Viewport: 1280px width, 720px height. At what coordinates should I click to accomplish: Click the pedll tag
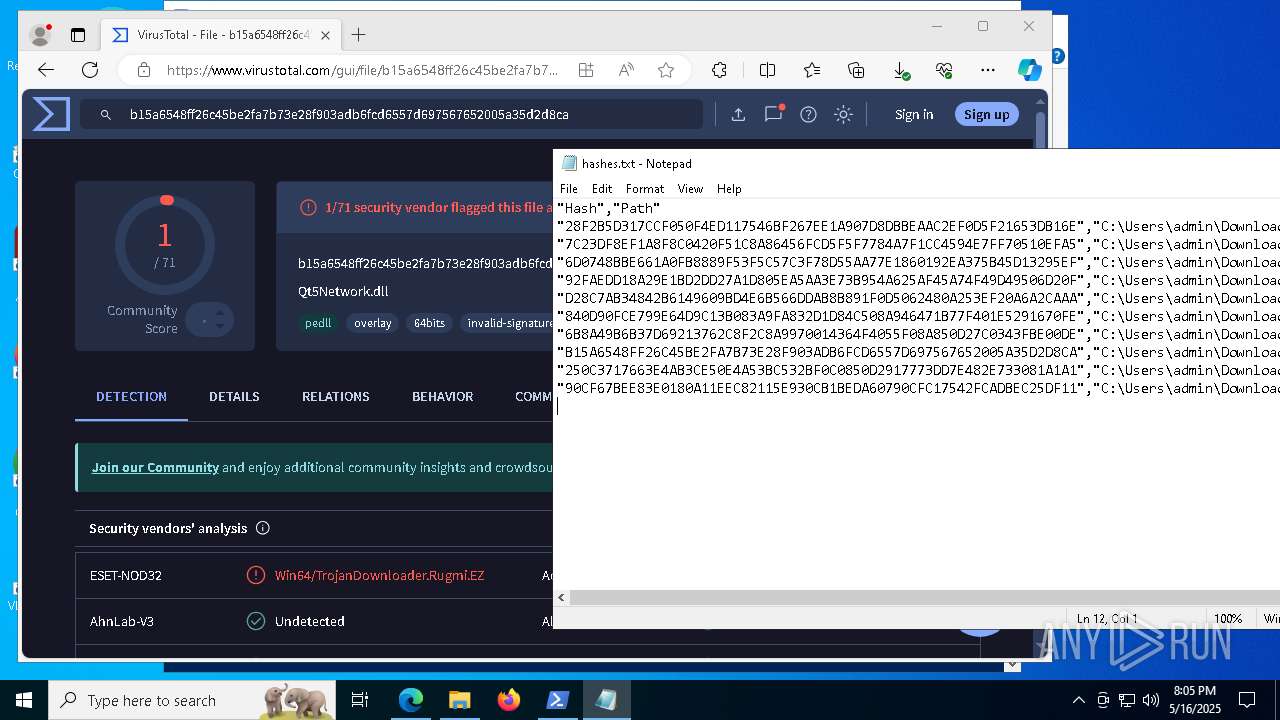point(318,323)
